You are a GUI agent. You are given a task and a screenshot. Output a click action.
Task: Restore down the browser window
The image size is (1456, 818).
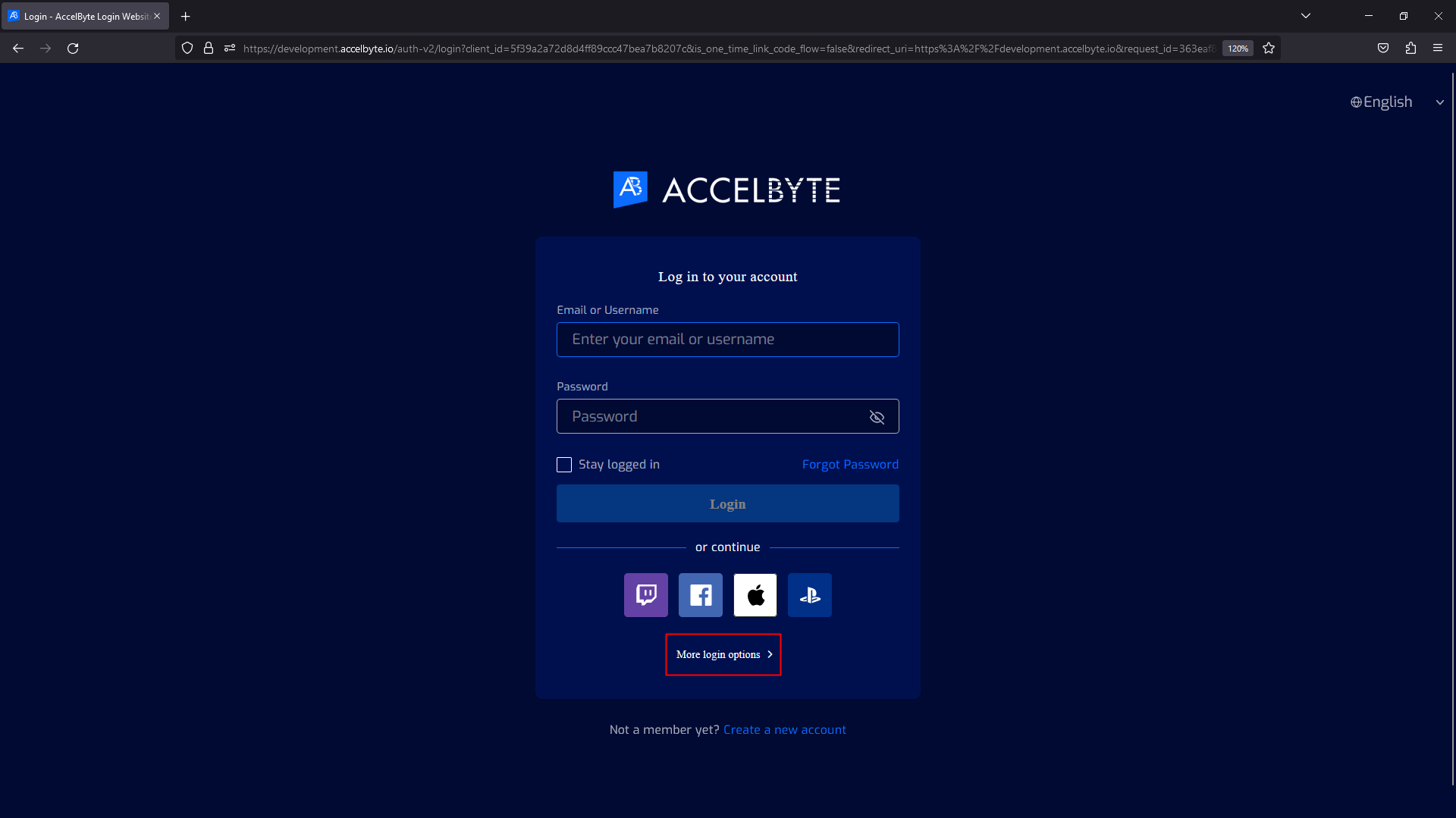click(1404, 16)
